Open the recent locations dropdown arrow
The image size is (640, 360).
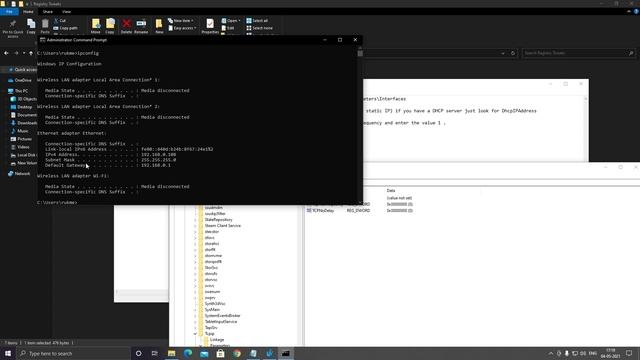point(24,53)
